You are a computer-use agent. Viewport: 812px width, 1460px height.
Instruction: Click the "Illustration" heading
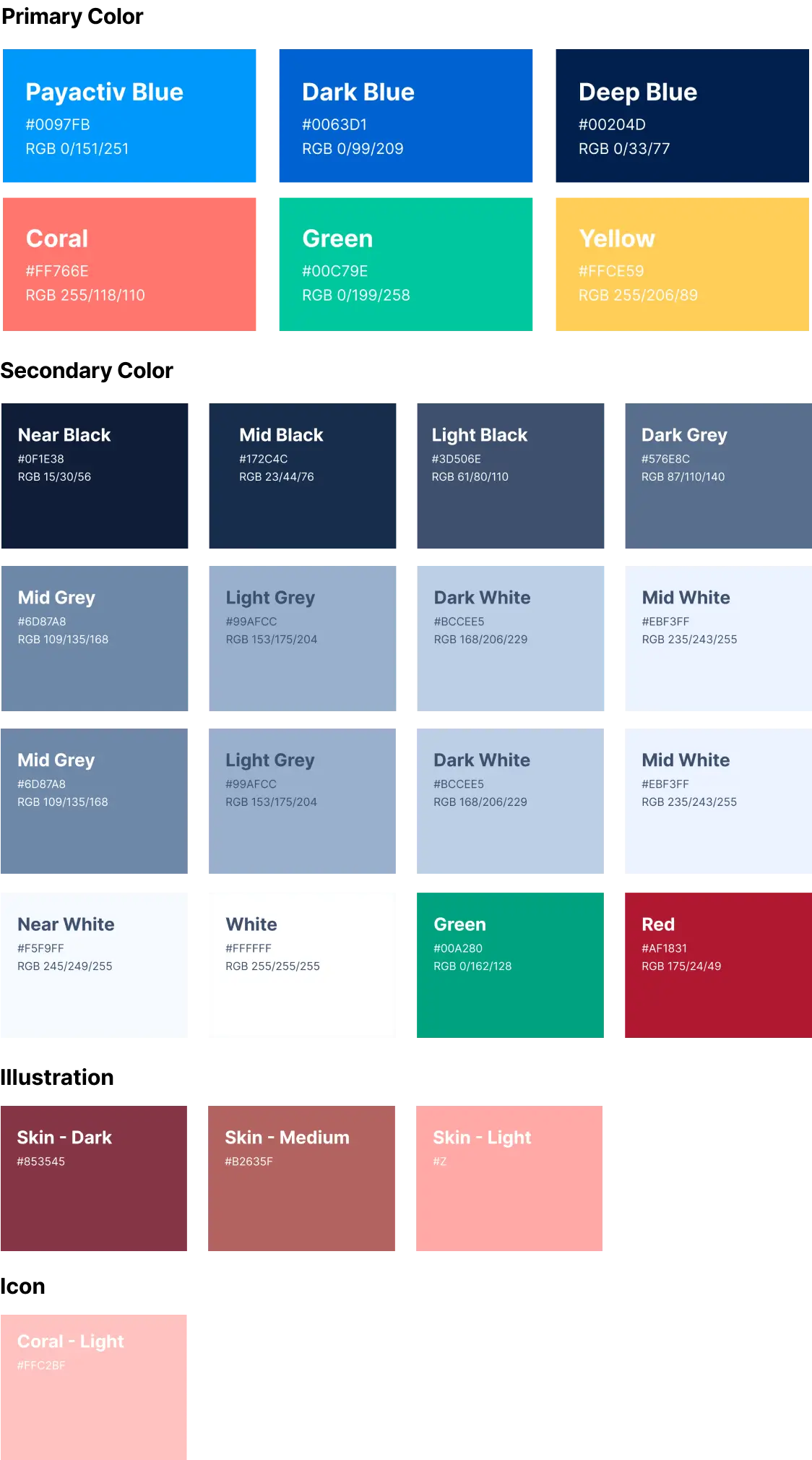(x=57, y=1078)
